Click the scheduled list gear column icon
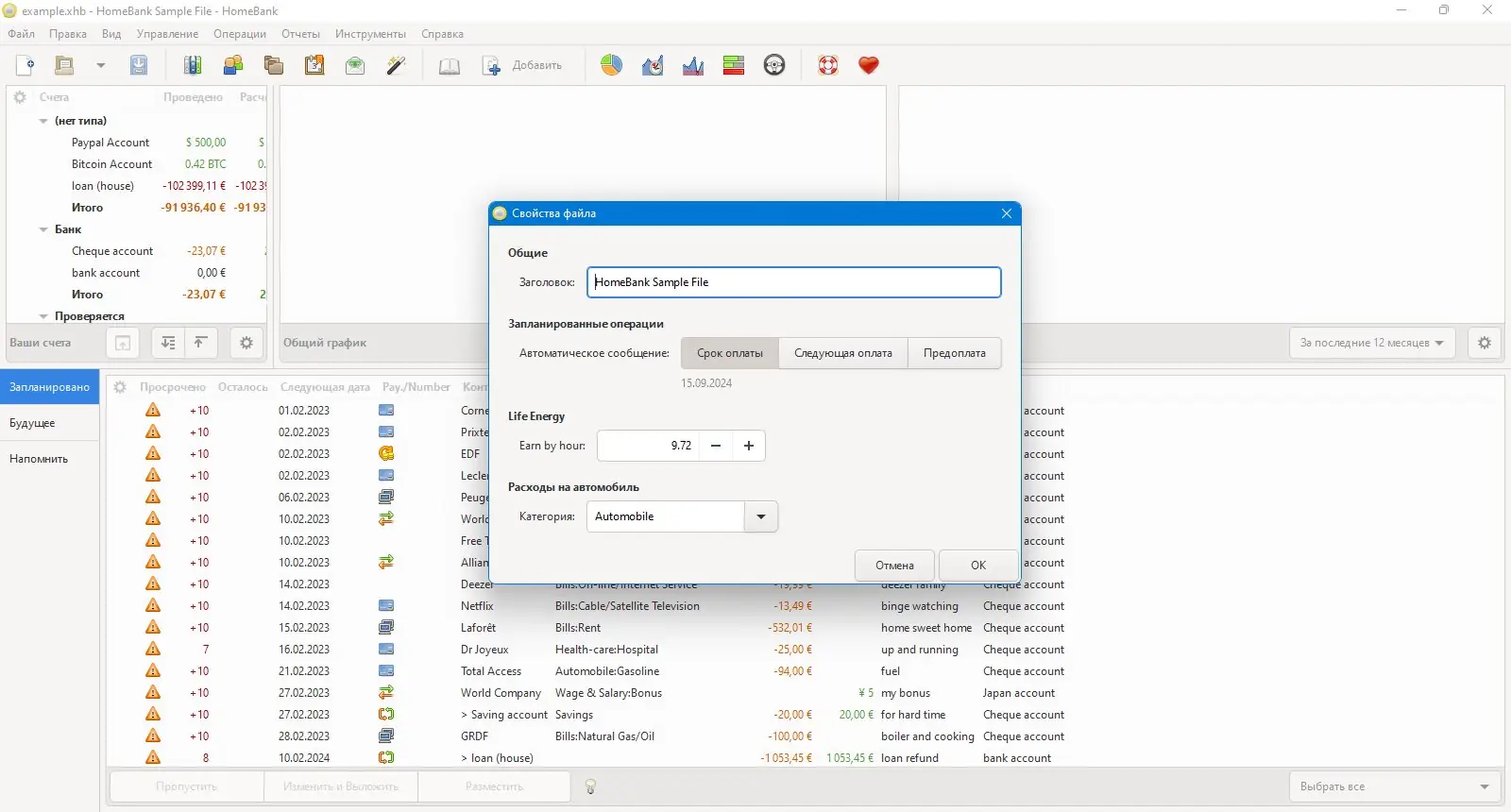The width and height of the screenshot is (1511, 812). [120, 387]
